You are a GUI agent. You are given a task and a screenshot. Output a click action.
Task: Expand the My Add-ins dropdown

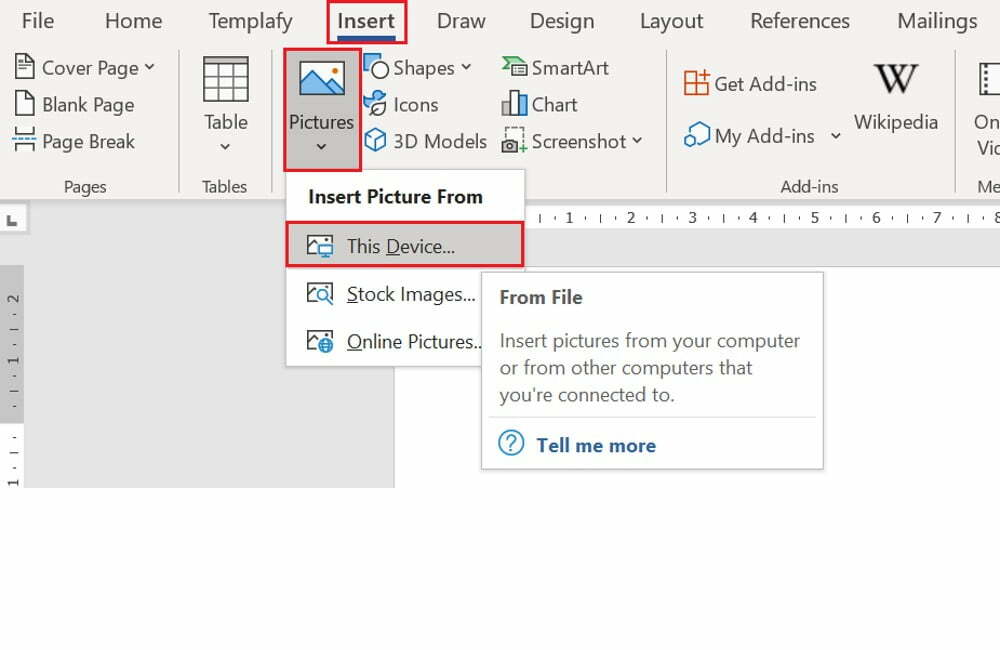(836, 136)
